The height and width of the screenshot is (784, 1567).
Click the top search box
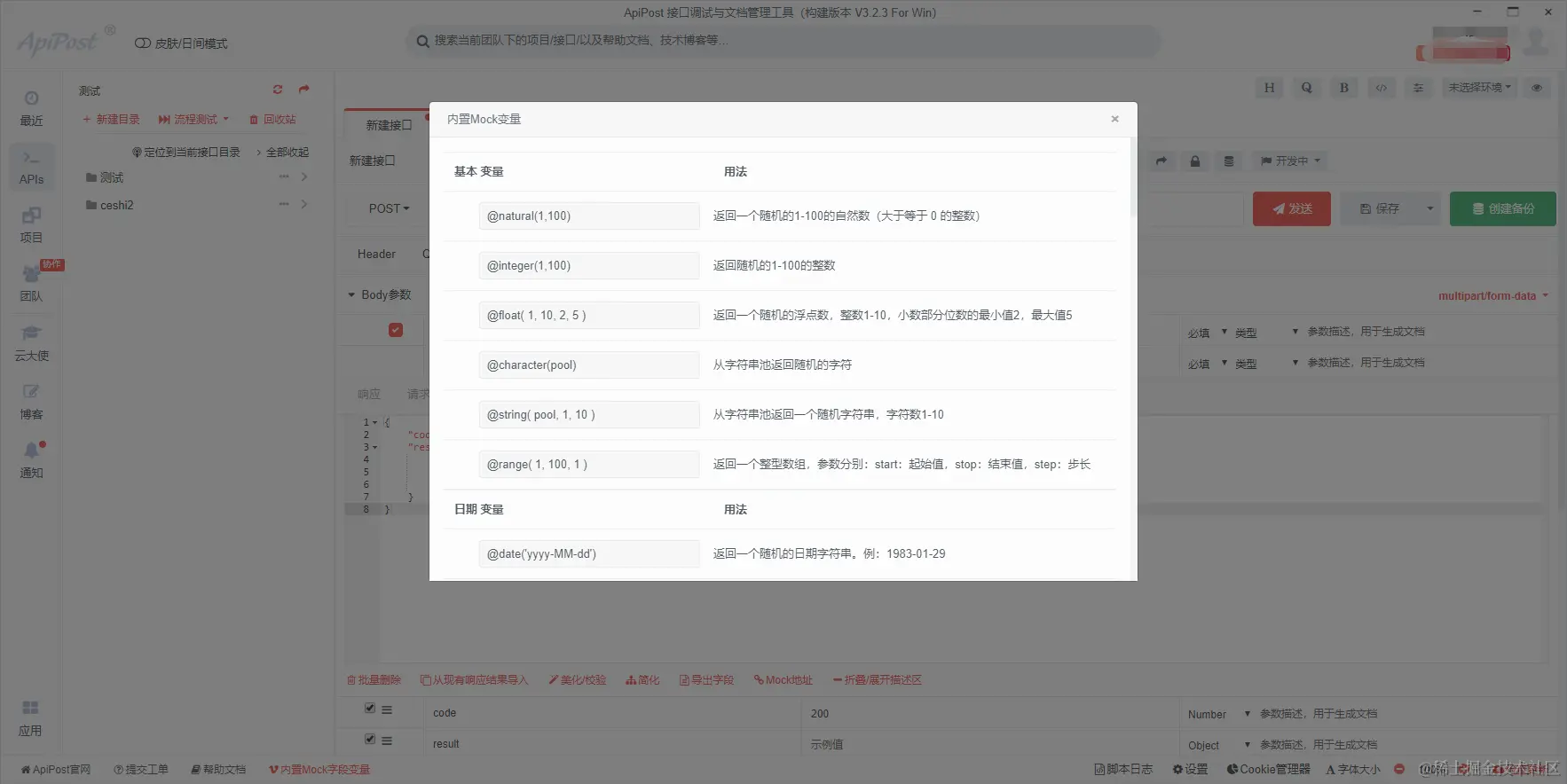(x=783, y=40)
